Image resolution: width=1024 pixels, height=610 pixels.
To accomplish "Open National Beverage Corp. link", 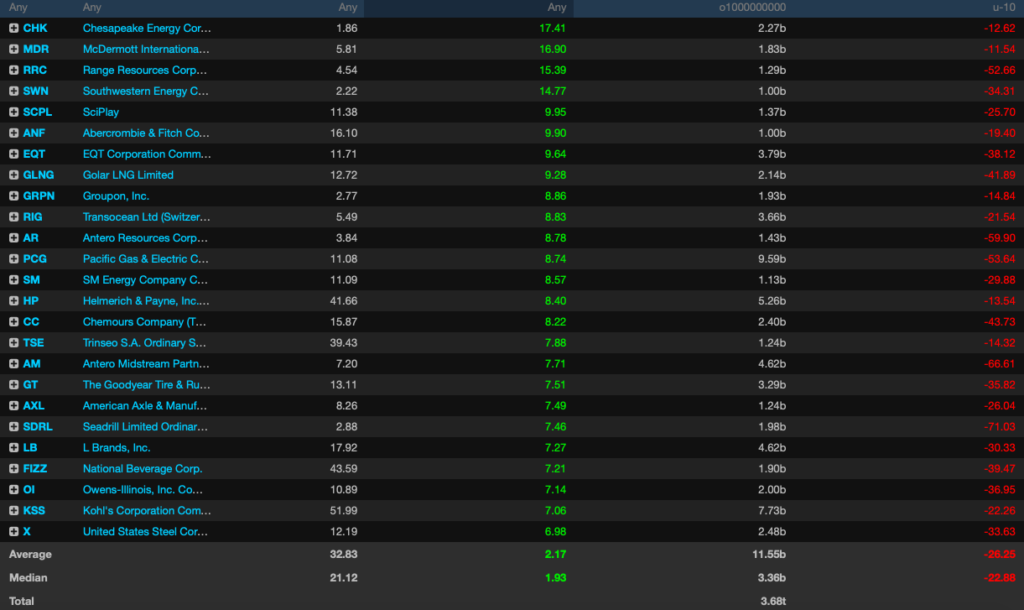I will tap(142, 468).
